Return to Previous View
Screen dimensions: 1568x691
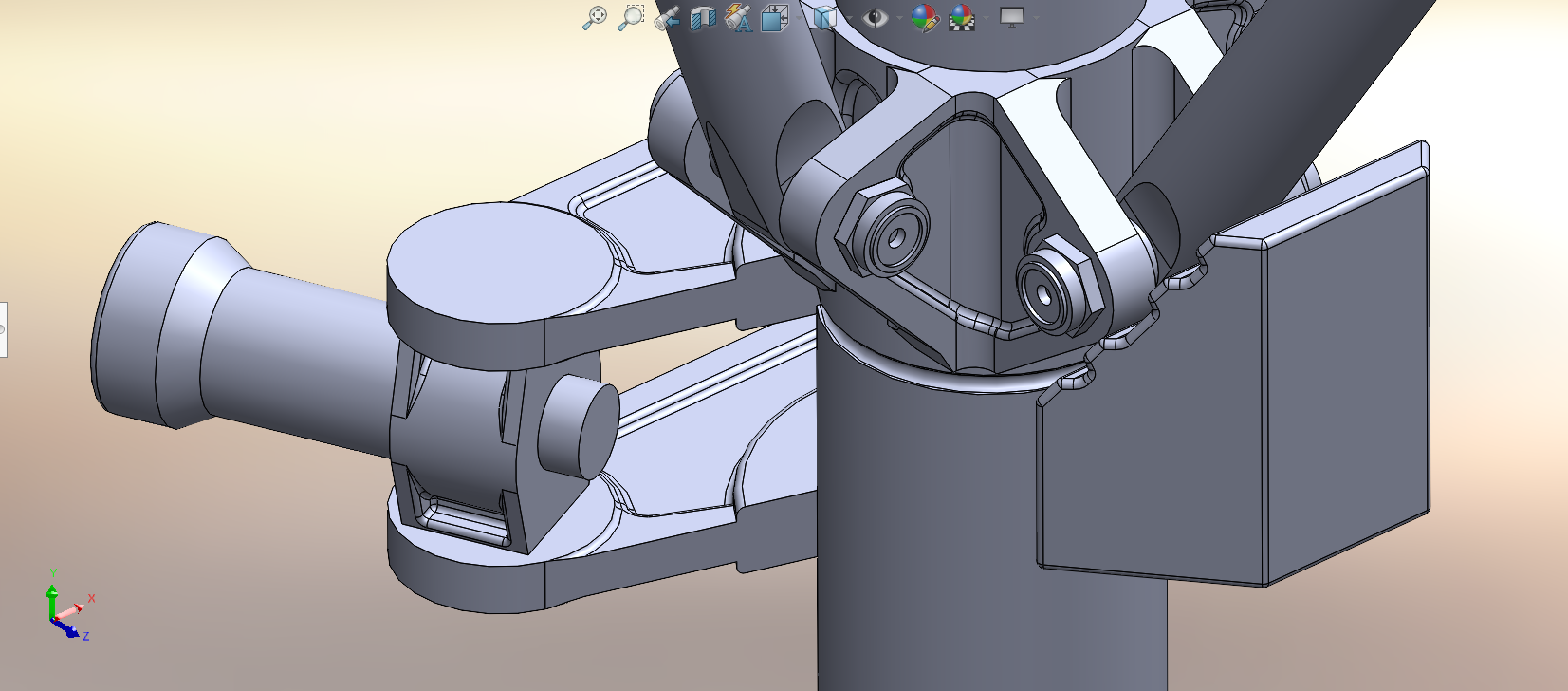pyautogui.click(x=667, y=17)
